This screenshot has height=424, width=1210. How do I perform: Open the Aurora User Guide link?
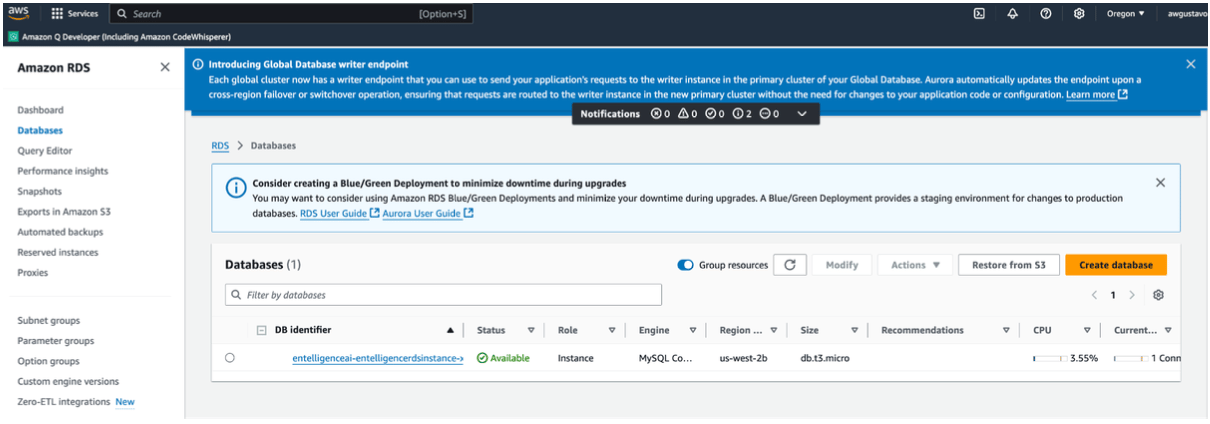point(428,214)
